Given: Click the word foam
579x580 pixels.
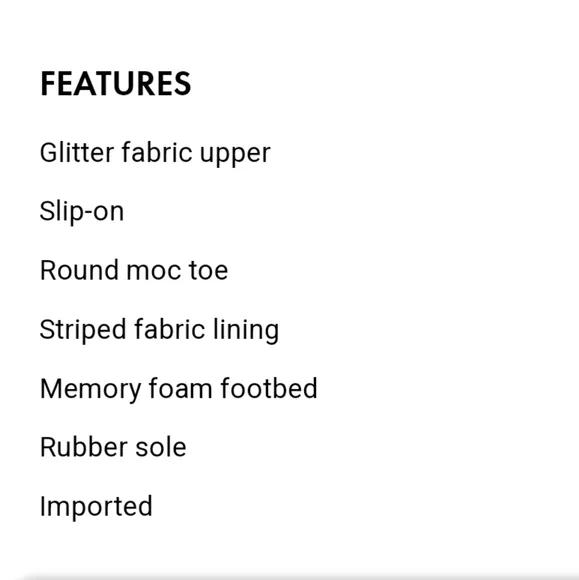Looking at the screenshot, I should point(181,388).
